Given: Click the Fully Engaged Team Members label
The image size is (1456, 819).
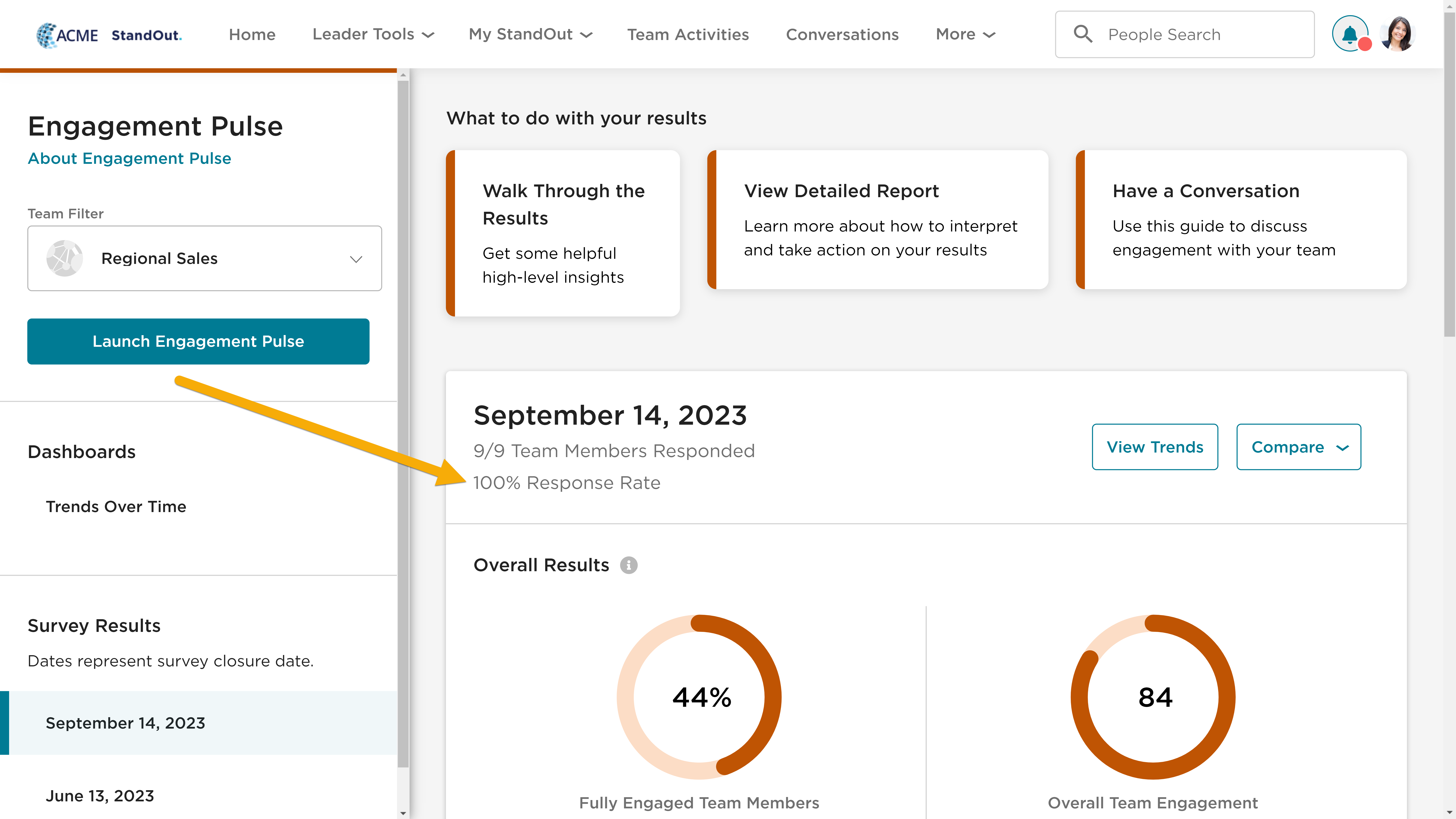Looking at the screenshot, I should 699,803.
